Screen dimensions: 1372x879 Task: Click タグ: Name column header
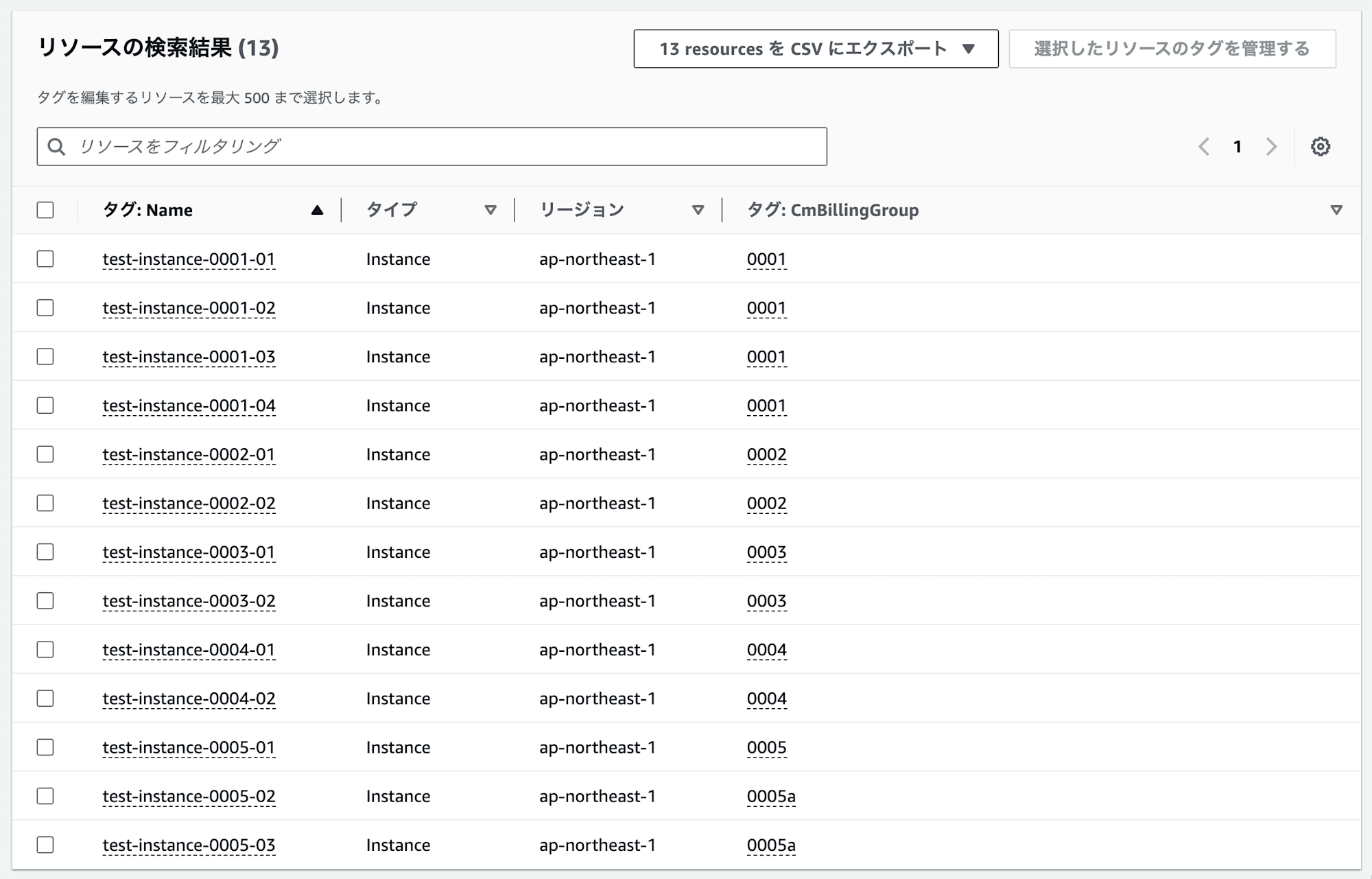(147, 210)
